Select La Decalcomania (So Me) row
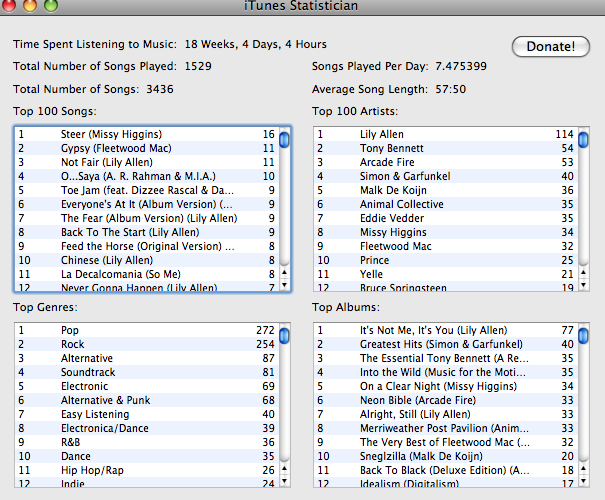Viewport: 605px width, 500px height. coord(147,274)
